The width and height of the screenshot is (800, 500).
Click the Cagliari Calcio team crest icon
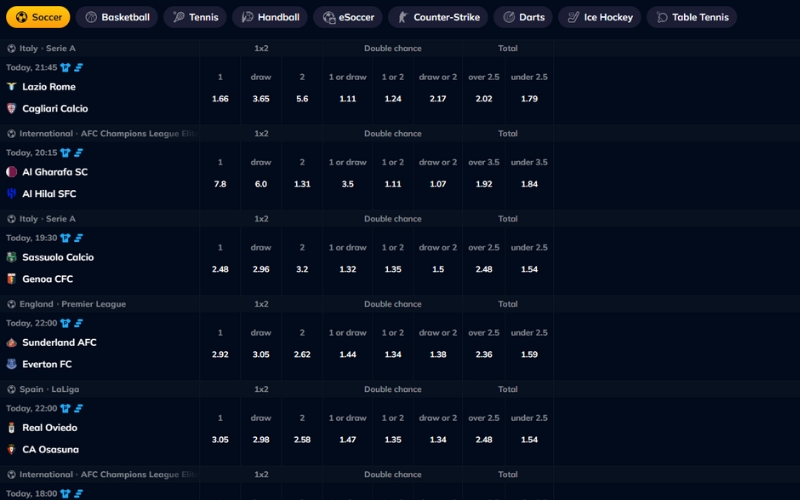point(11,108)
